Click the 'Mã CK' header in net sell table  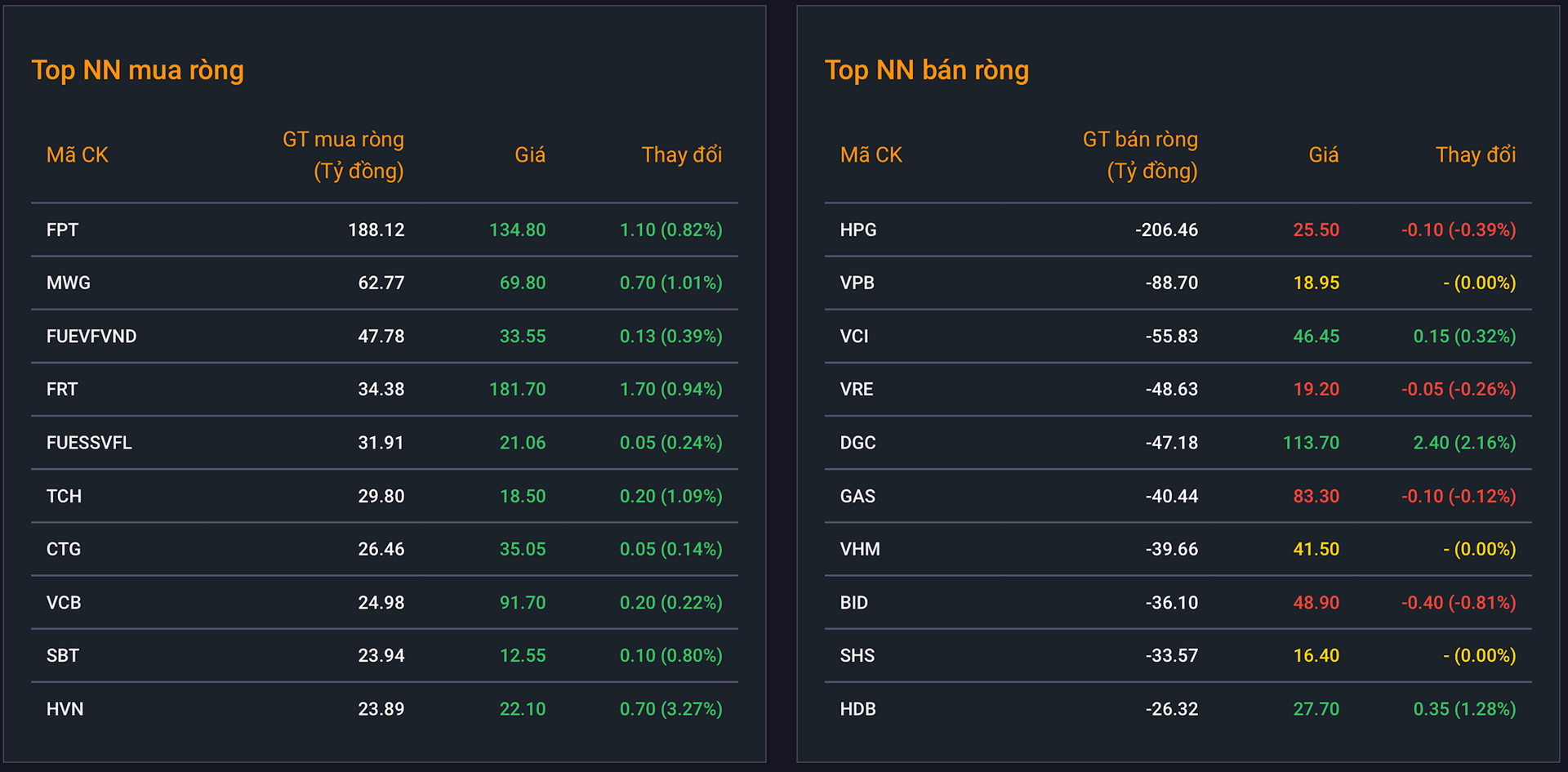click(x=871, y=155)
